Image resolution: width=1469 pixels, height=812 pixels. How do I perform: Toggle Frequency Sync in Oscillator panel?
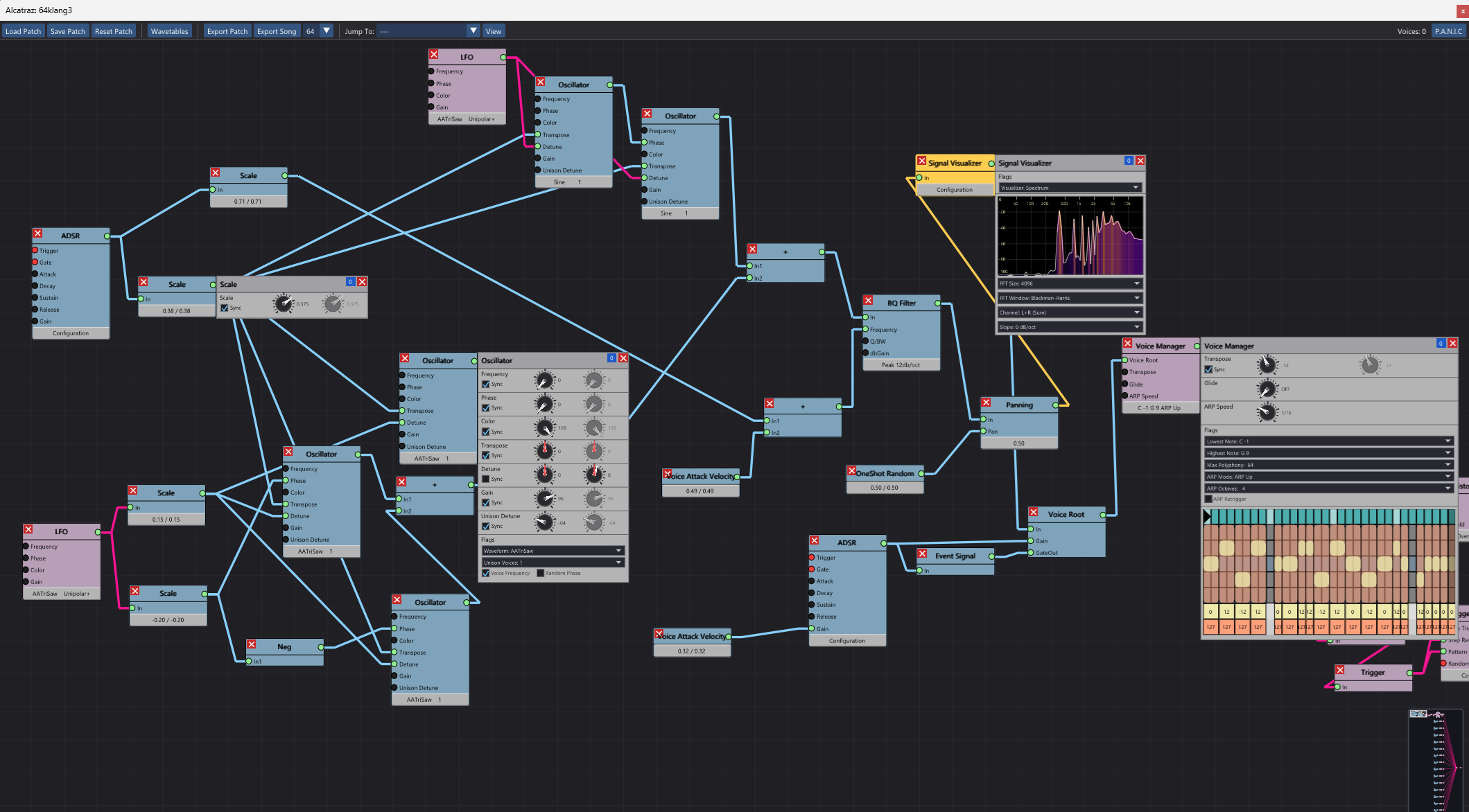click(x=485, y=385)
